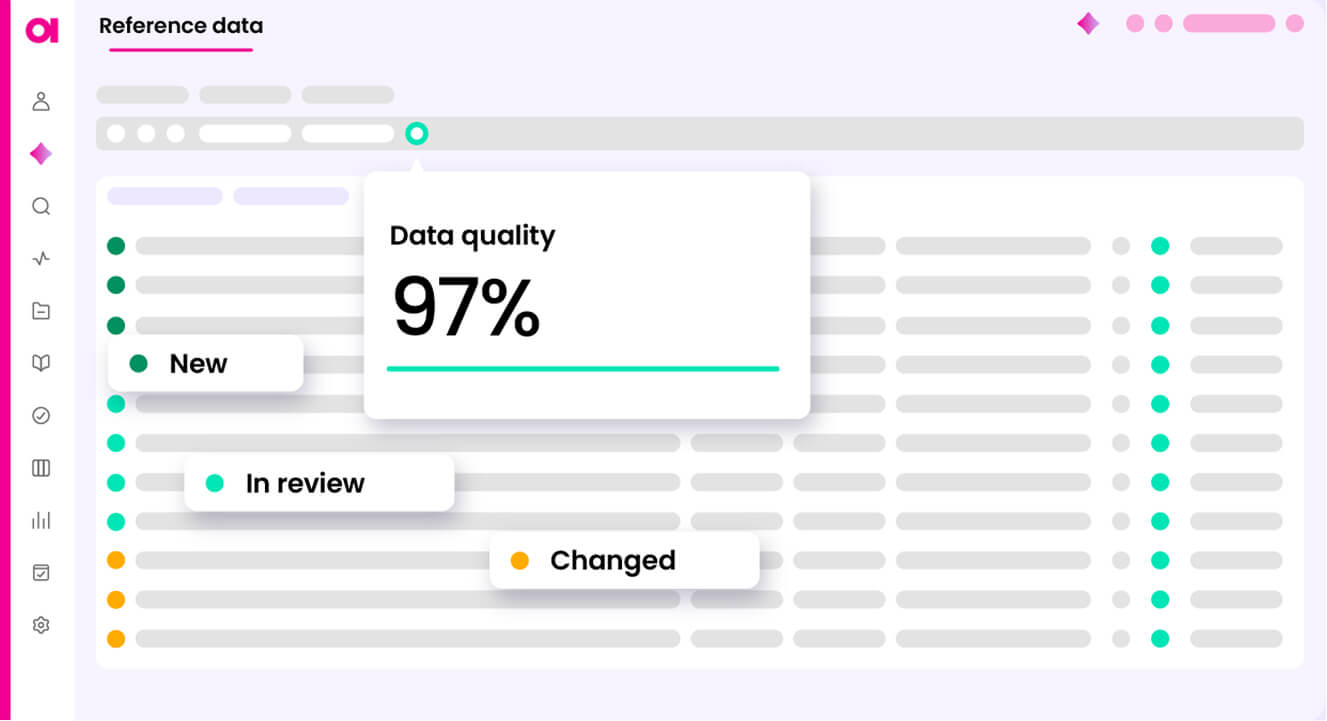Select the Changed status label

612,561
